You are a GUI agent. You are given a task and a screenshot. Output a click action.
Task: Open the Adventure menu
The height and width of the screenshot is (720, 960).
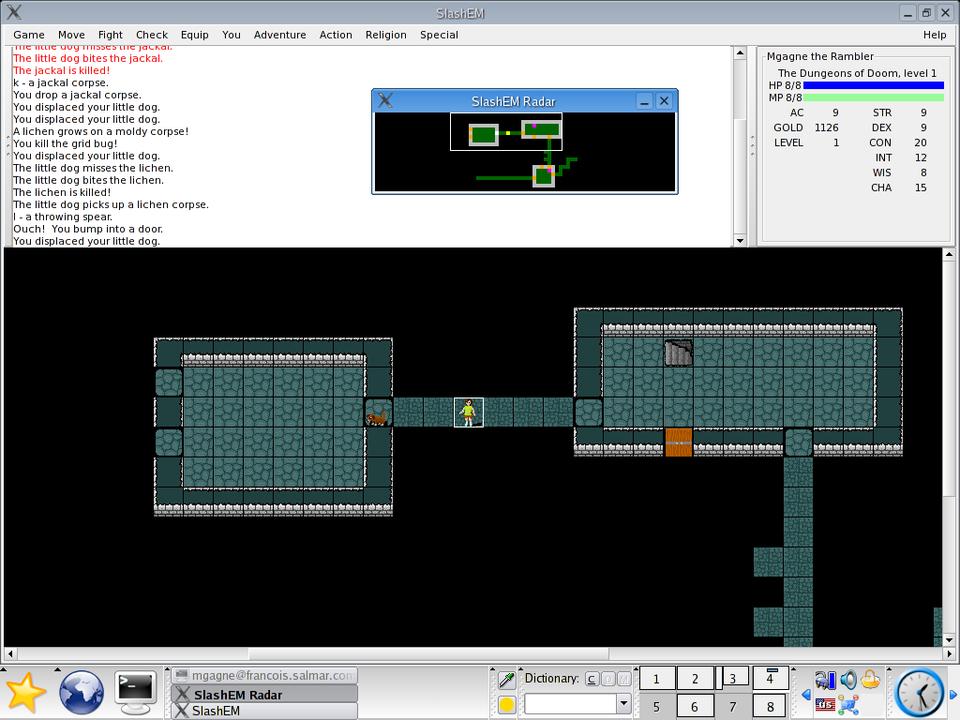click(280, 34)
